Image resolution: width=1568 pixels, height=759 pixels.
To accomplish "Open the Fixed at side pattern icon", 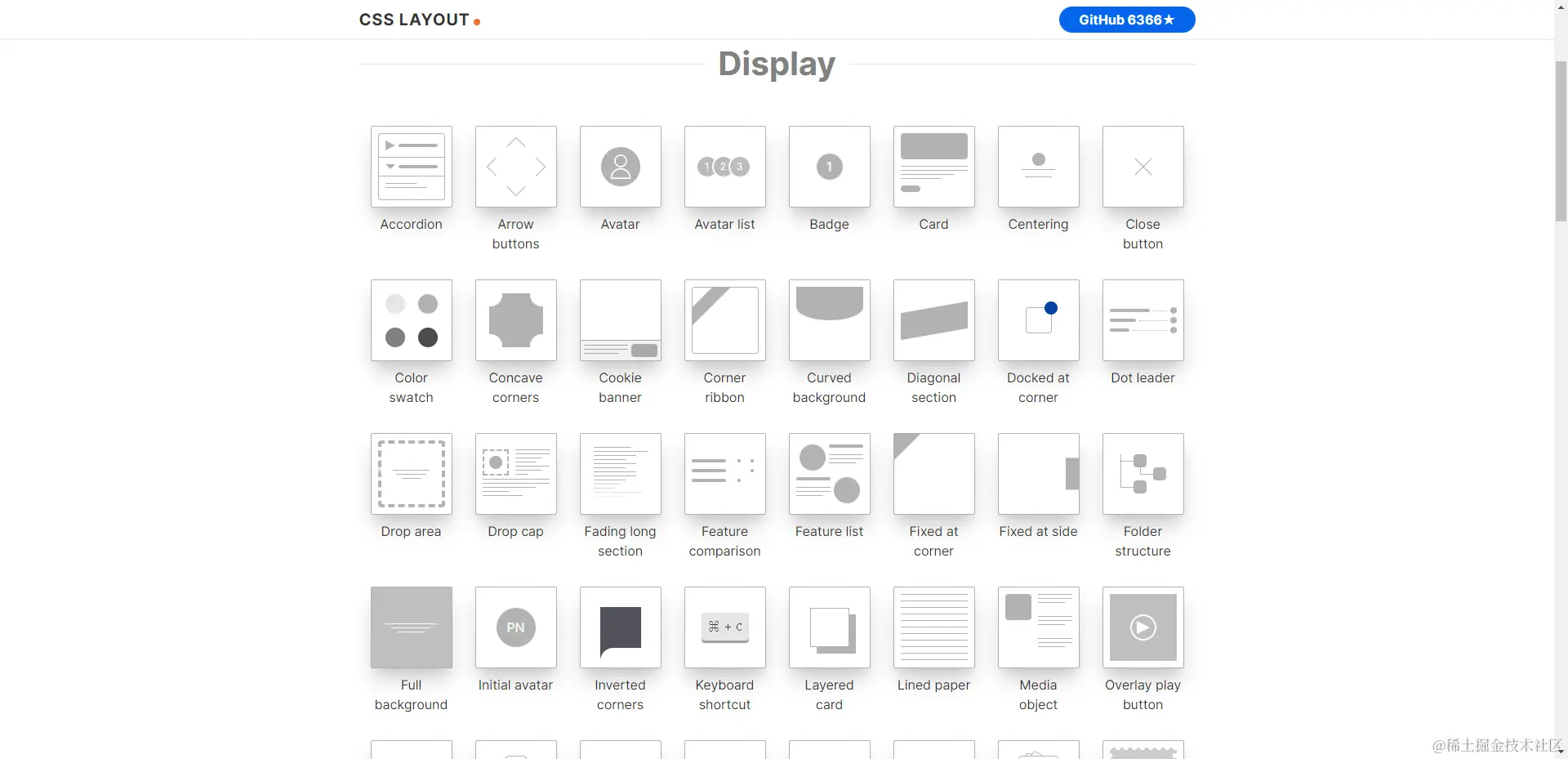I will click(1039, 474).
